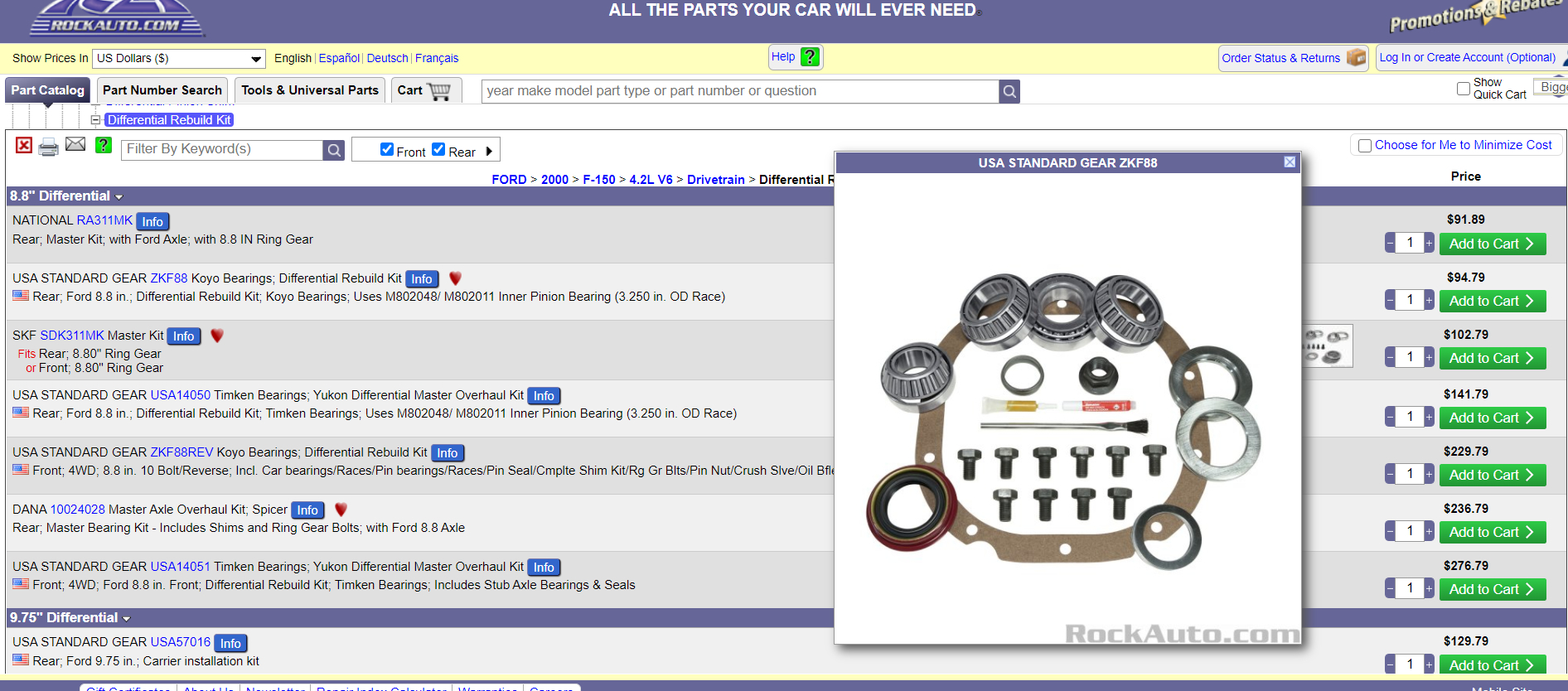The width and height of the screenshot is (1568, 691).
Task: Click the top search magnifier button
Action: pos(1009,91)
